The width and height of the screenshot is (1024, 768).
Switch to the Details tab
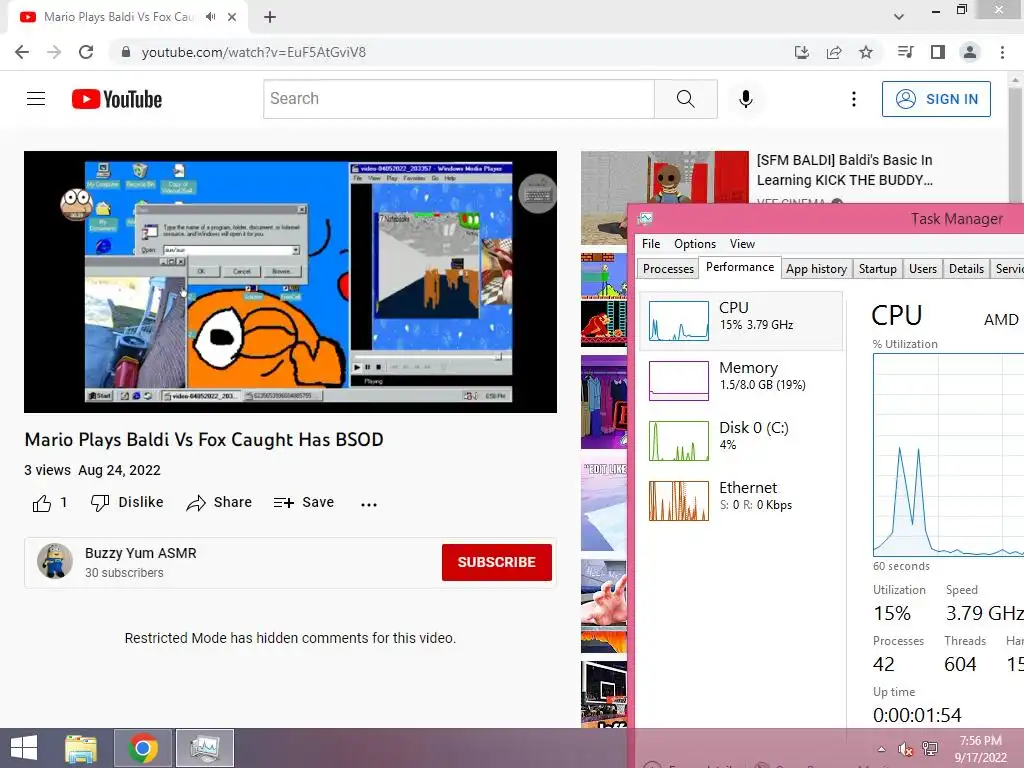point(967,268)
